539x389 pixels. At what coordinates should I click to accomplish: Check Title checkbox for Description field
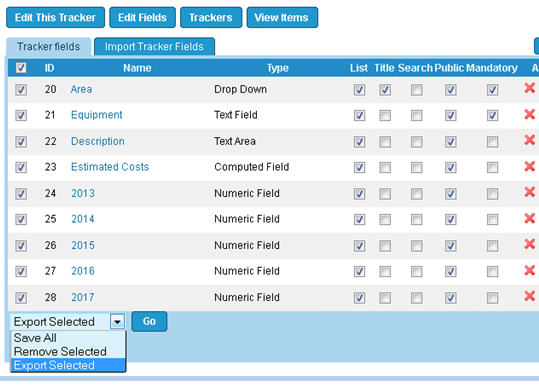pos(385,142)
